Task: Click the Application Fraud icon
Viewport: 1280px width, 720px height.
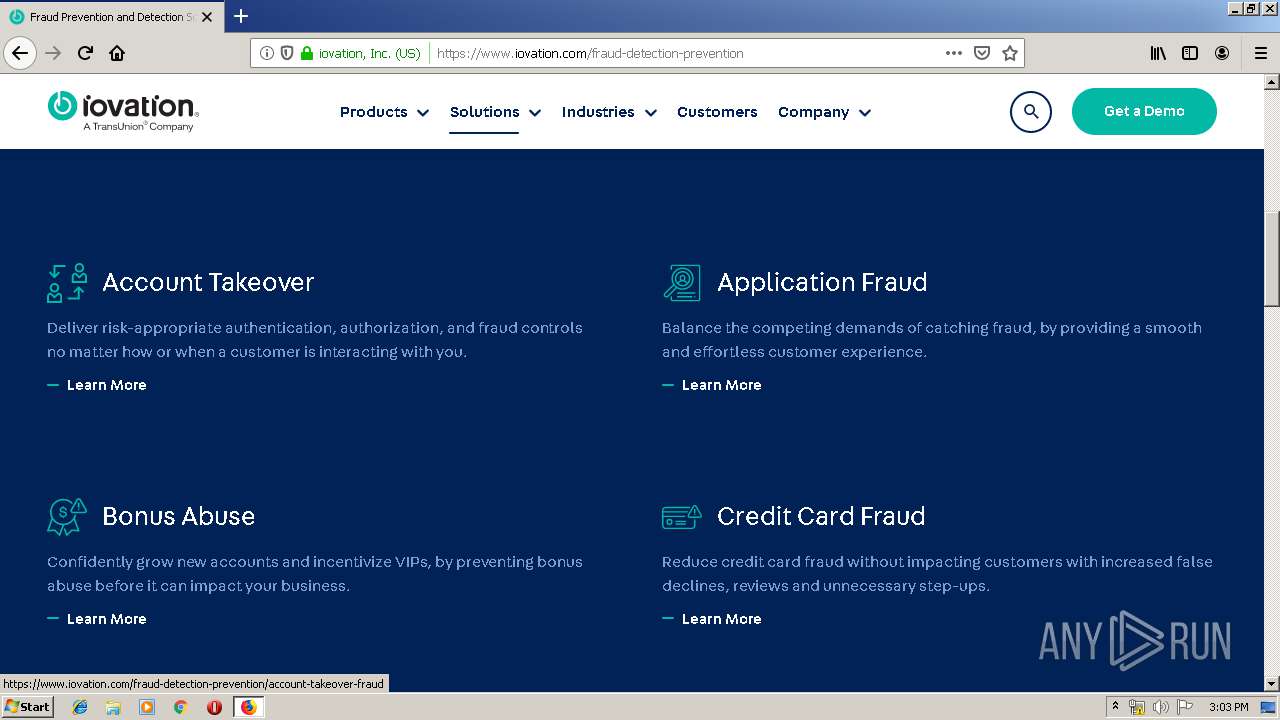Action: click(x=682, y=282)
